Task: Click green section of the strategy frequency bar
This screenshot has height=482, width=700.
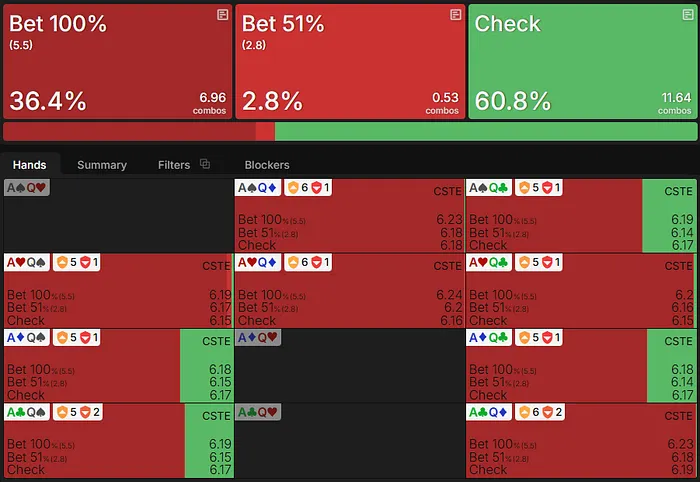Action: coord(485,132)
